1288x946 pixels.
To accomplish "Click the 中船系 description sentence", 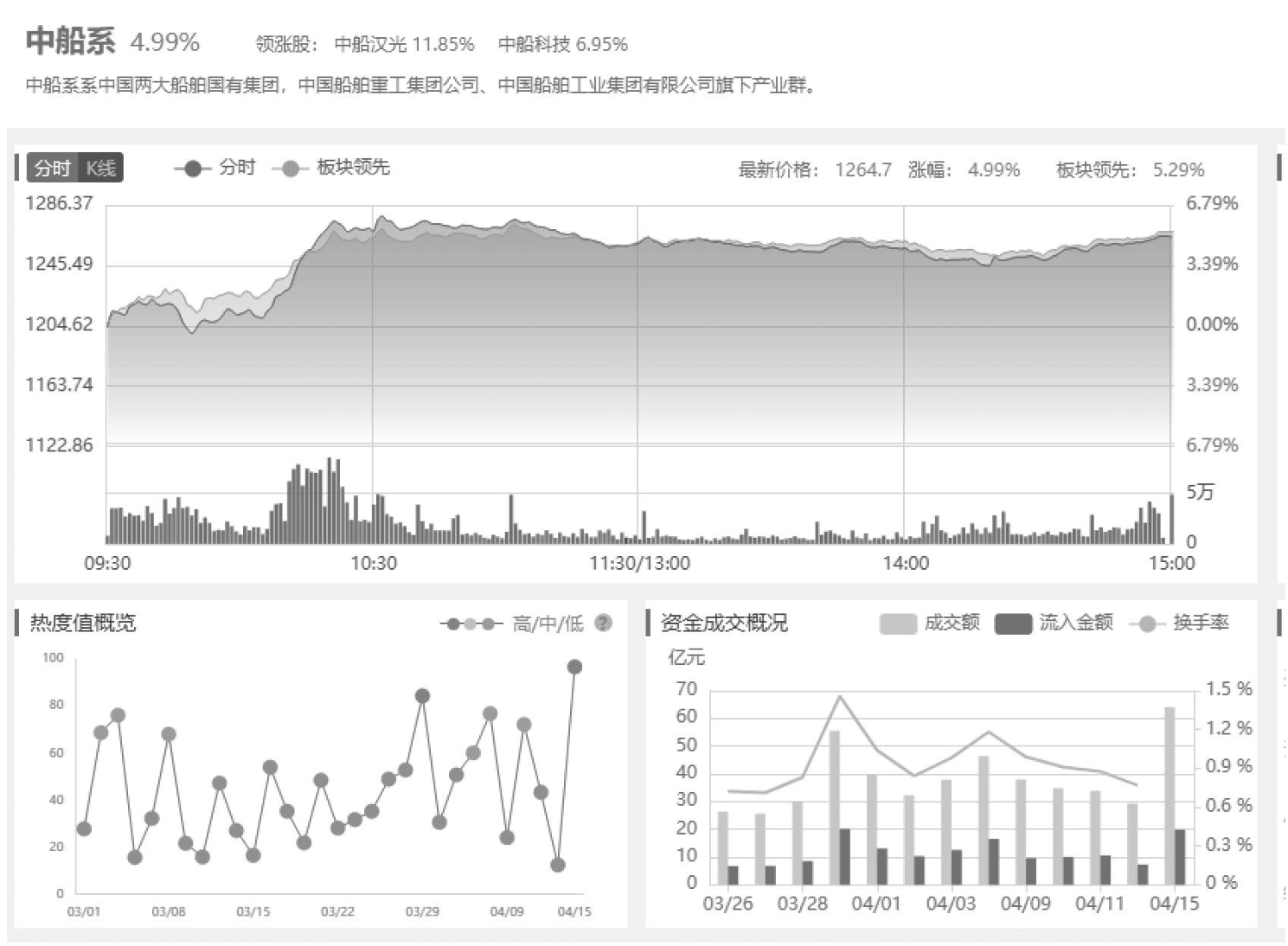I will tap(420, 86).
